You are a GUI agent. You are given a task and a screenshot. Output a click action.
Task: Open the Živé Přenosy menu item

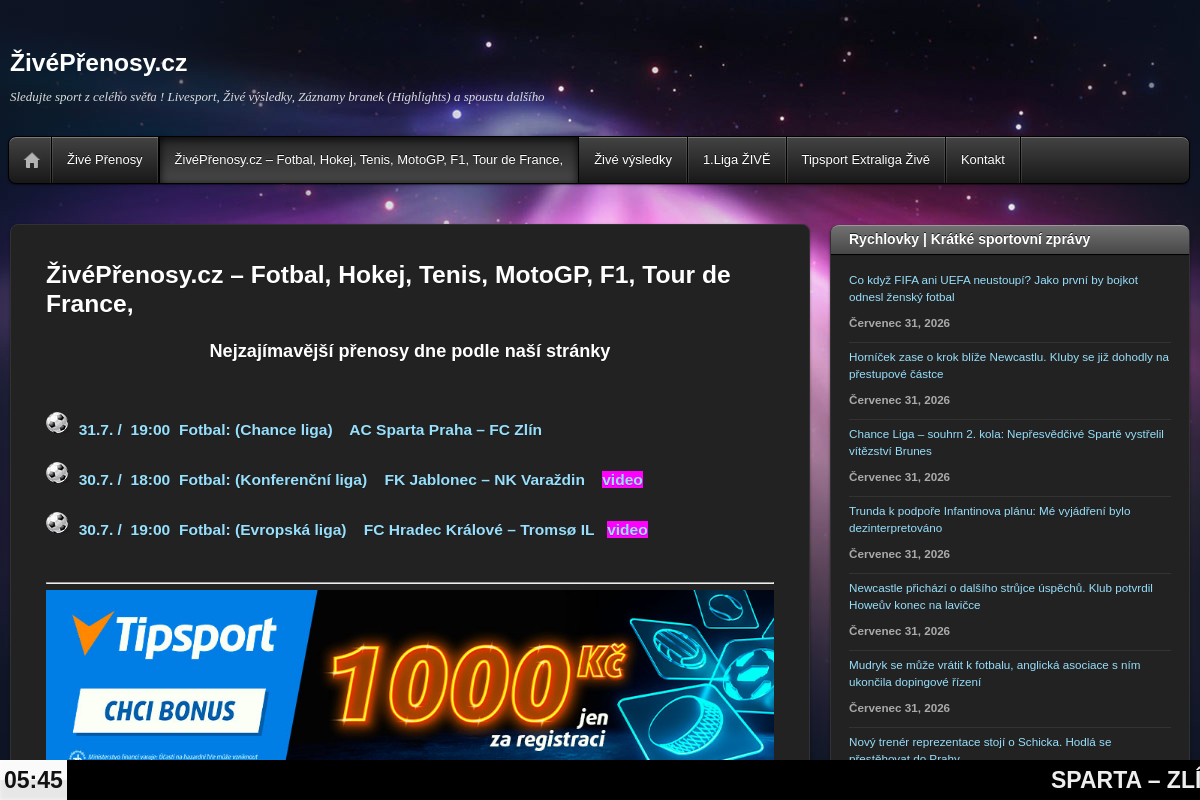click(x=105, y=160)
